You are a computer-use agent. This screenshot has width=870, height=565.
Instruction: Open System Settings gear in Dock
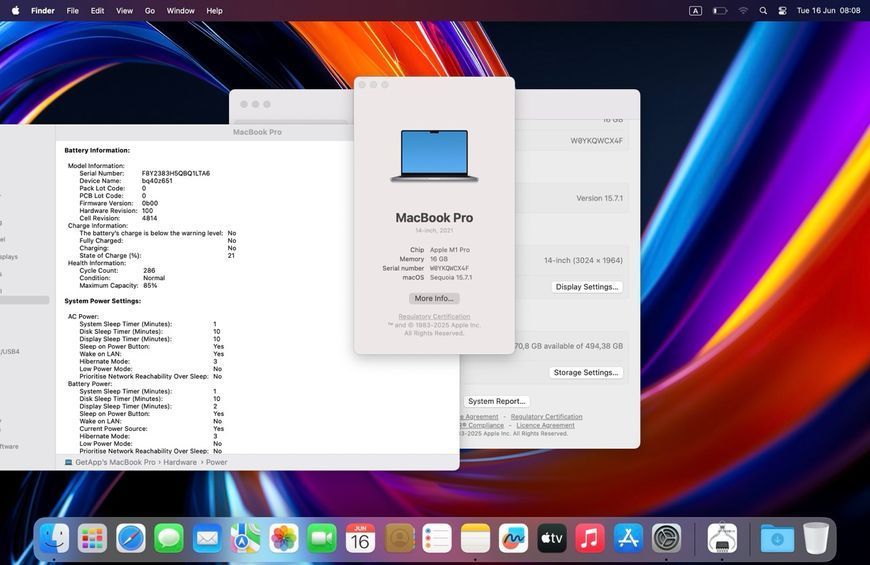click(666, 538)
